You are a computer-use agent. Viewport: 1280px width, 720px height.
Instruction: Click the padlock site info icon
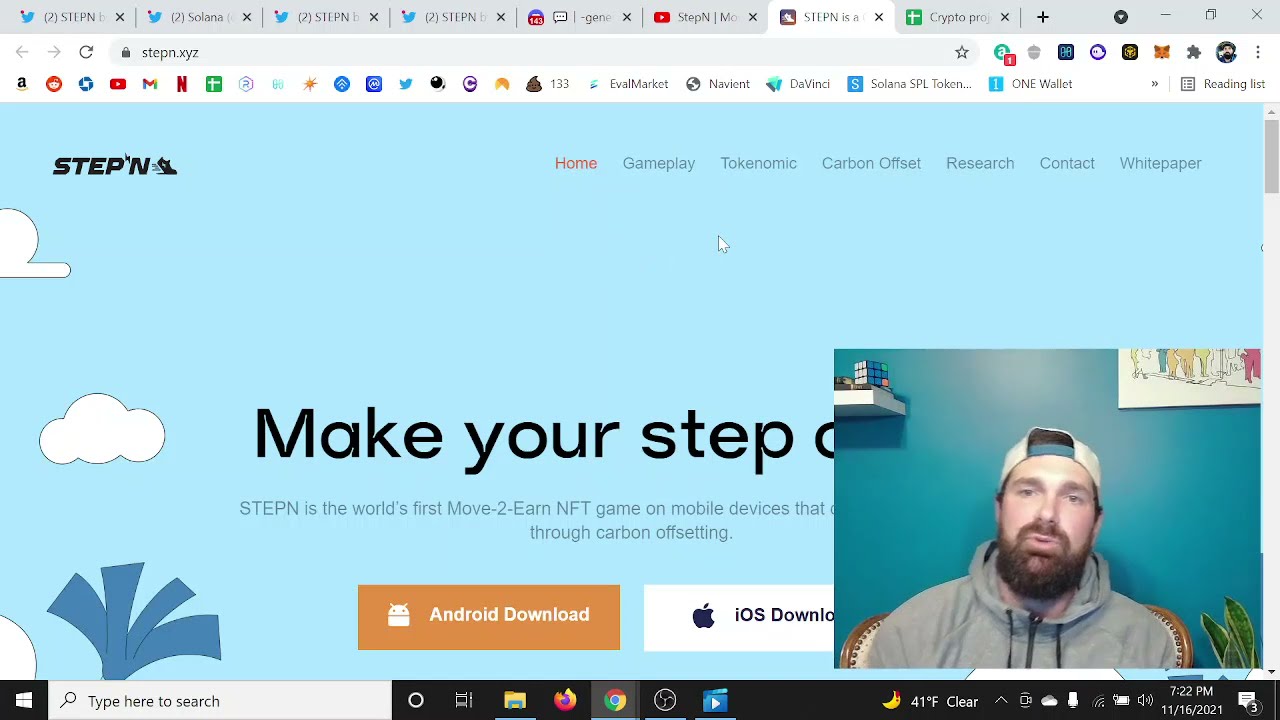pyautogui.click(x=125, y=52)
